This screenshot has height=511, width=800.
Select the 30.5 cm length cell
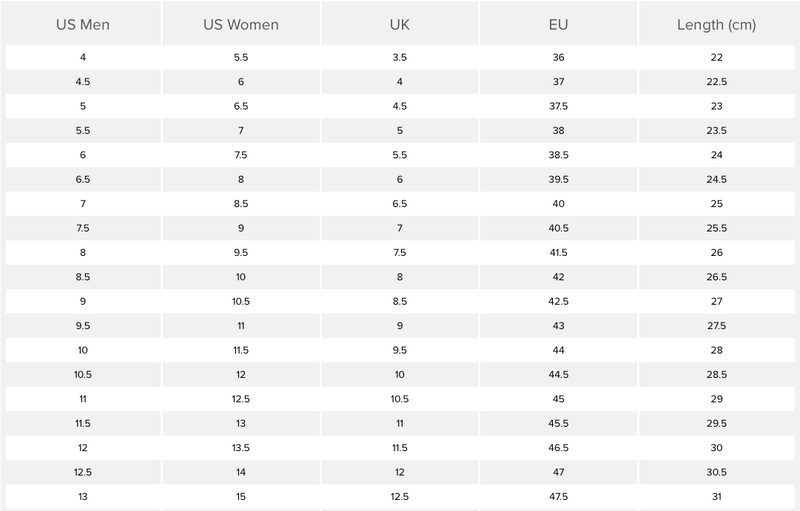click(x=716, y=471)
